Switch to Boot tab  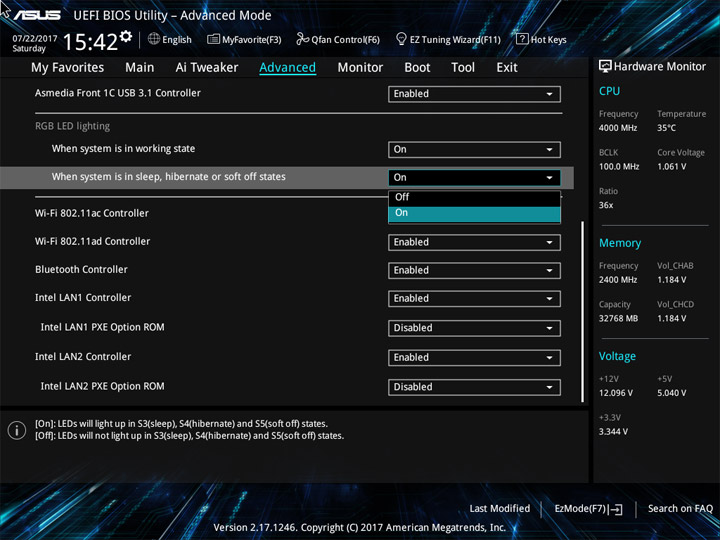point(417,68)
